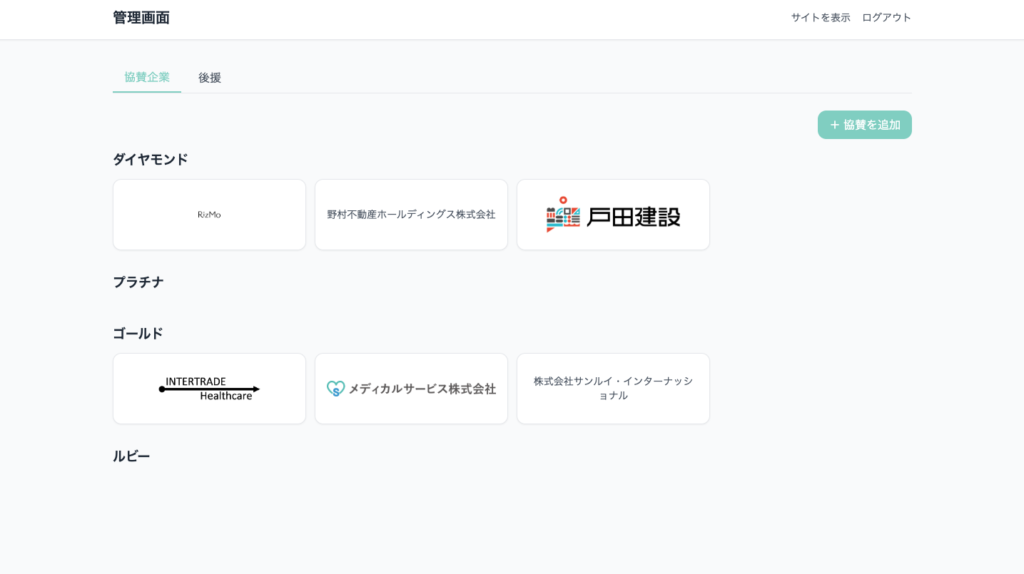
Task: Click the プラチナ section heading
Action: (138, 282)
